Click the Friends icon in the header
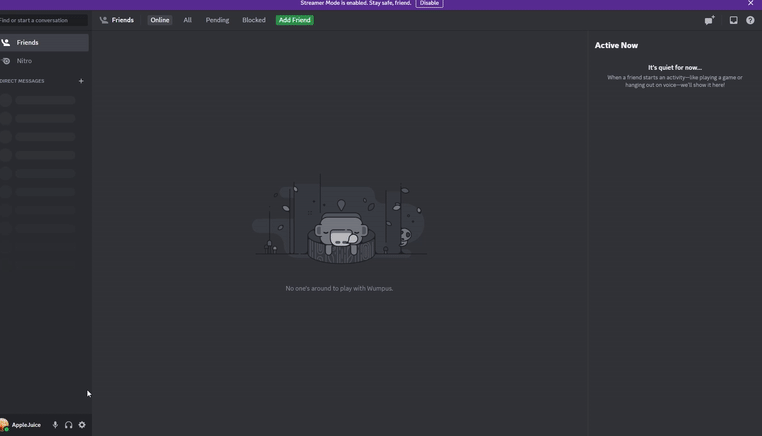 [x=104, y=20]
